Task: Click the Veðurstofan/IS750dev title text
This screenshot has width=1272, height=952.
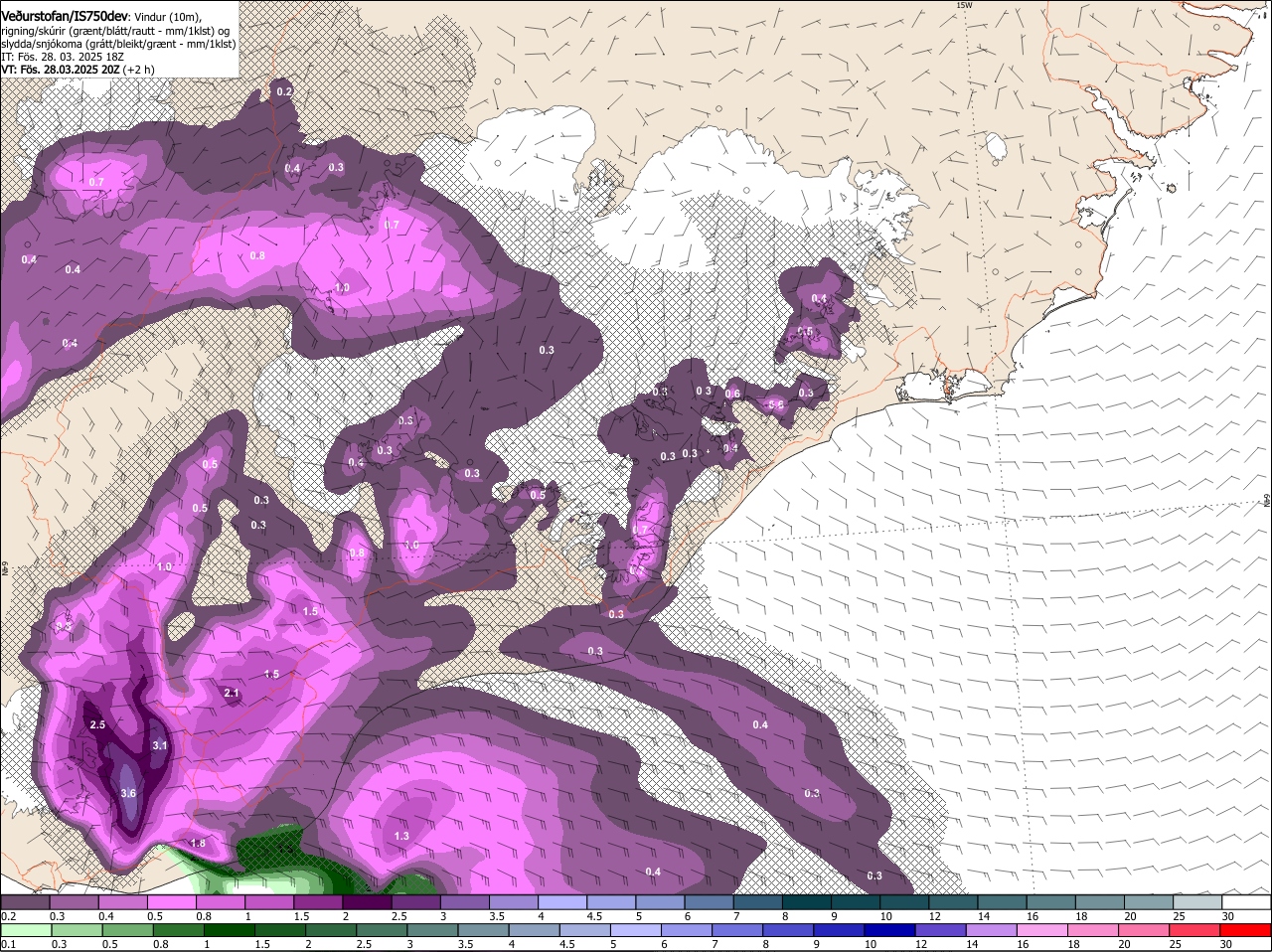Action: (x=65, y=16)
